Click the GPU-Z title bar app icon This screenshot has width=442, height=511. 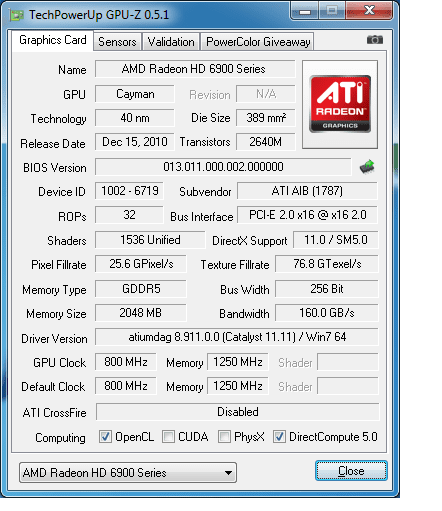point(17,15)
